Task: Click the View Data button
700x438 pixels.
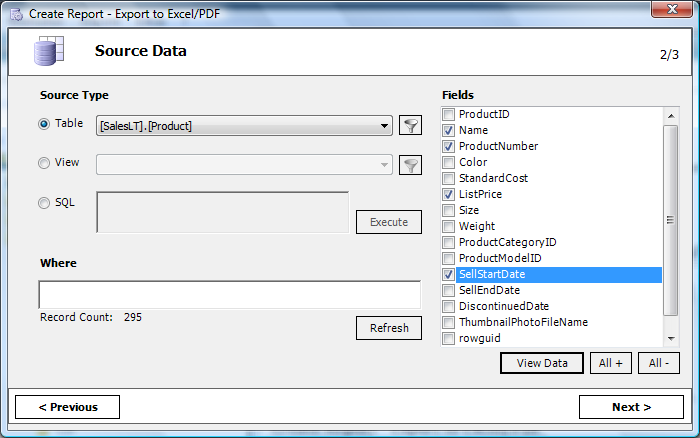Action: 542,363
